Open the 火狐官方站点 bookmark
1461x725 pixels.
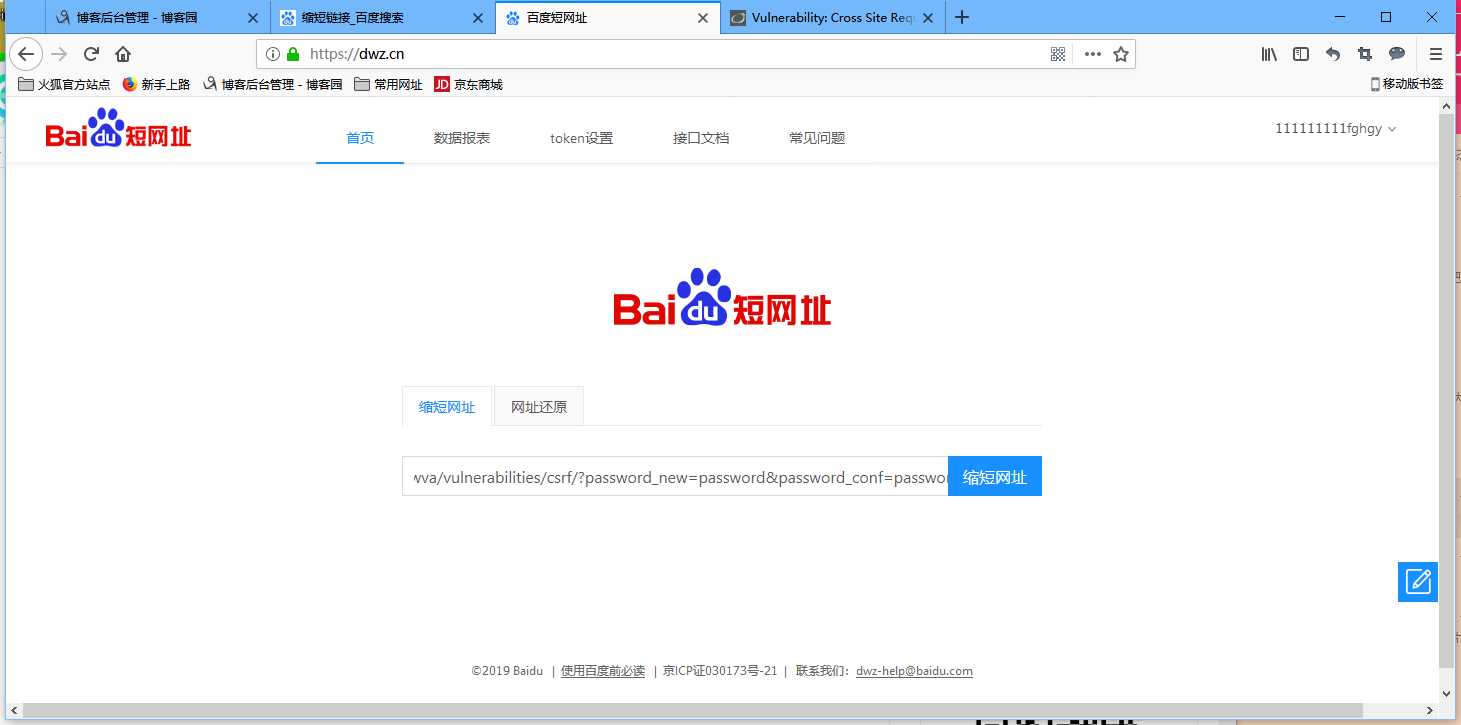click(x=64, y=85)
